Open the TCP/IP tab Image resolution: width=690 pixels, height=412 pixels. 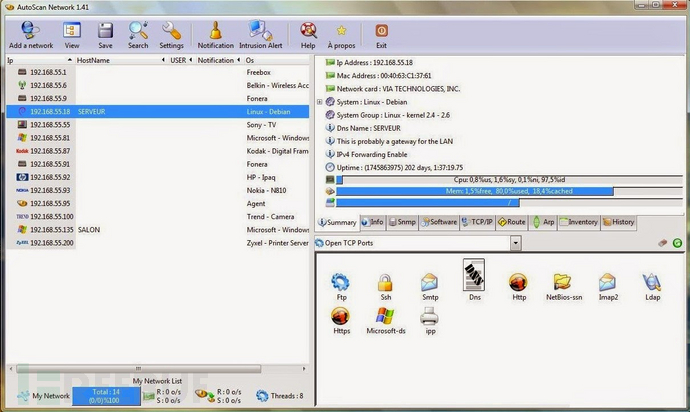click(x=477, y=222)
